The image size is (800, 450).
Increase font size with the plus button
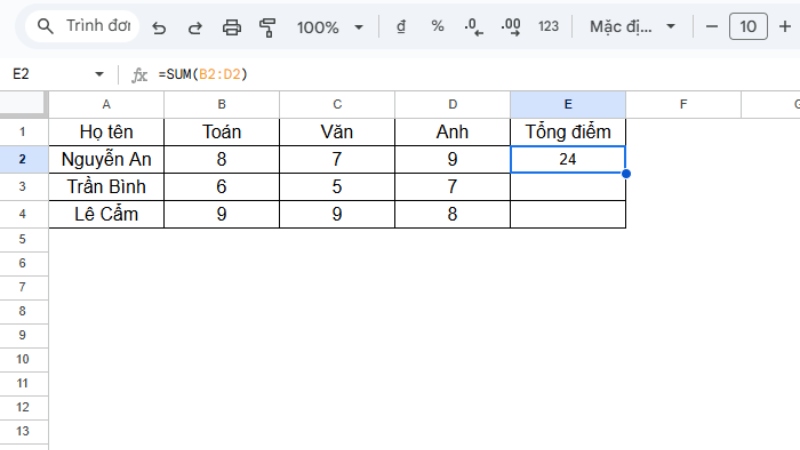tap(784, 26)
